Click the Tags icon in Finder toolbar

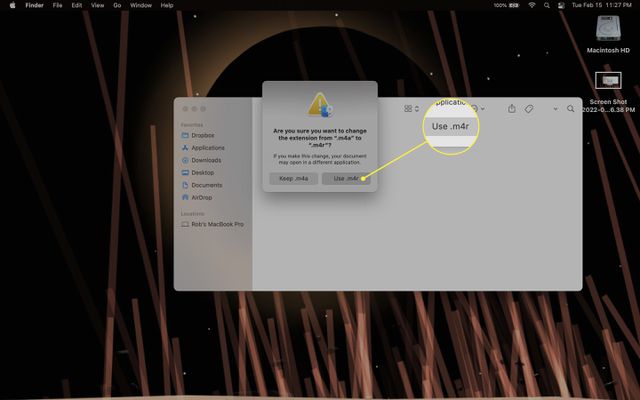pyautogui.click(x=529, y=108)
